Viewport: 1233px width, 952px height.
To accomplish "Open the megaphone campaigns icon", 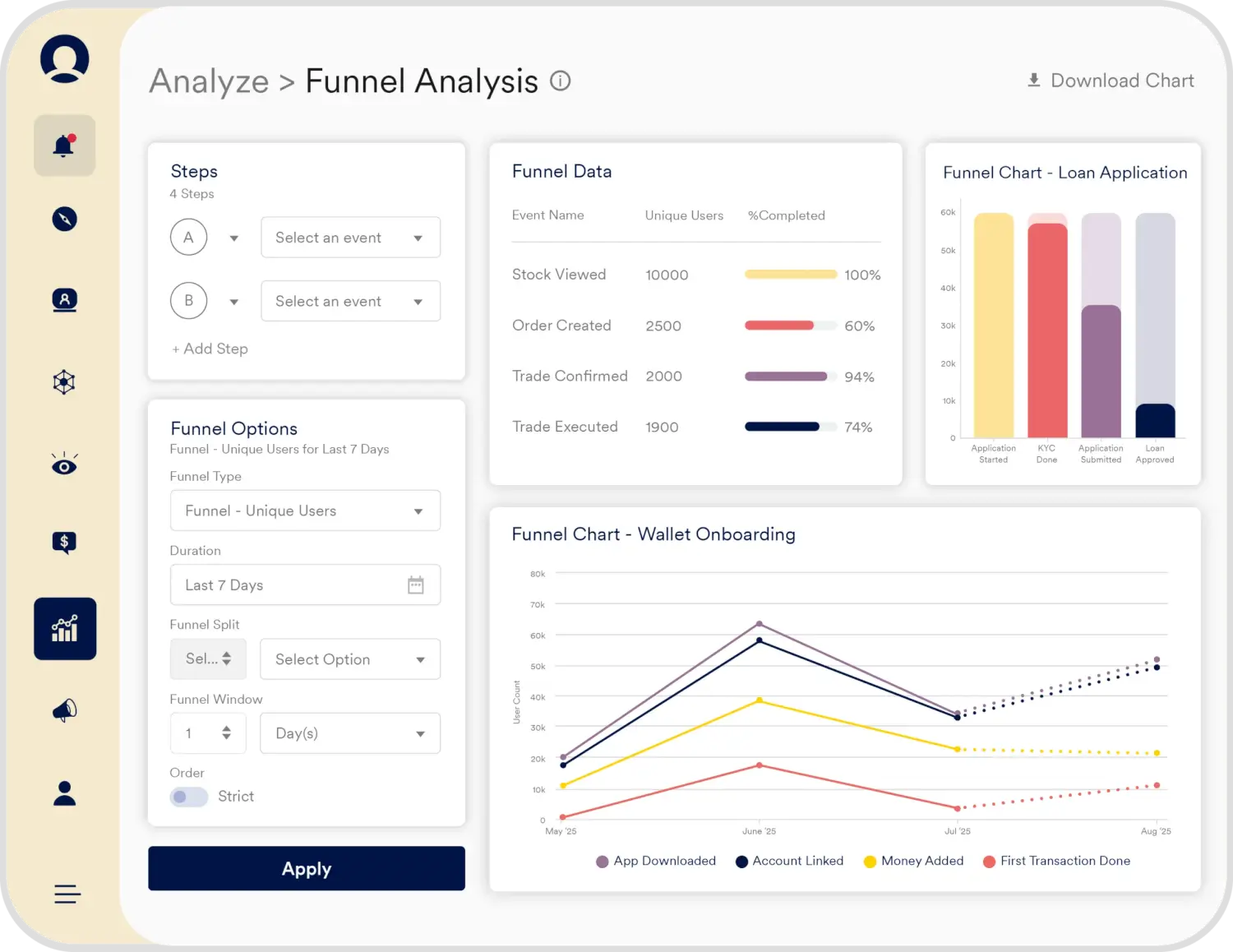I will 64,710.
